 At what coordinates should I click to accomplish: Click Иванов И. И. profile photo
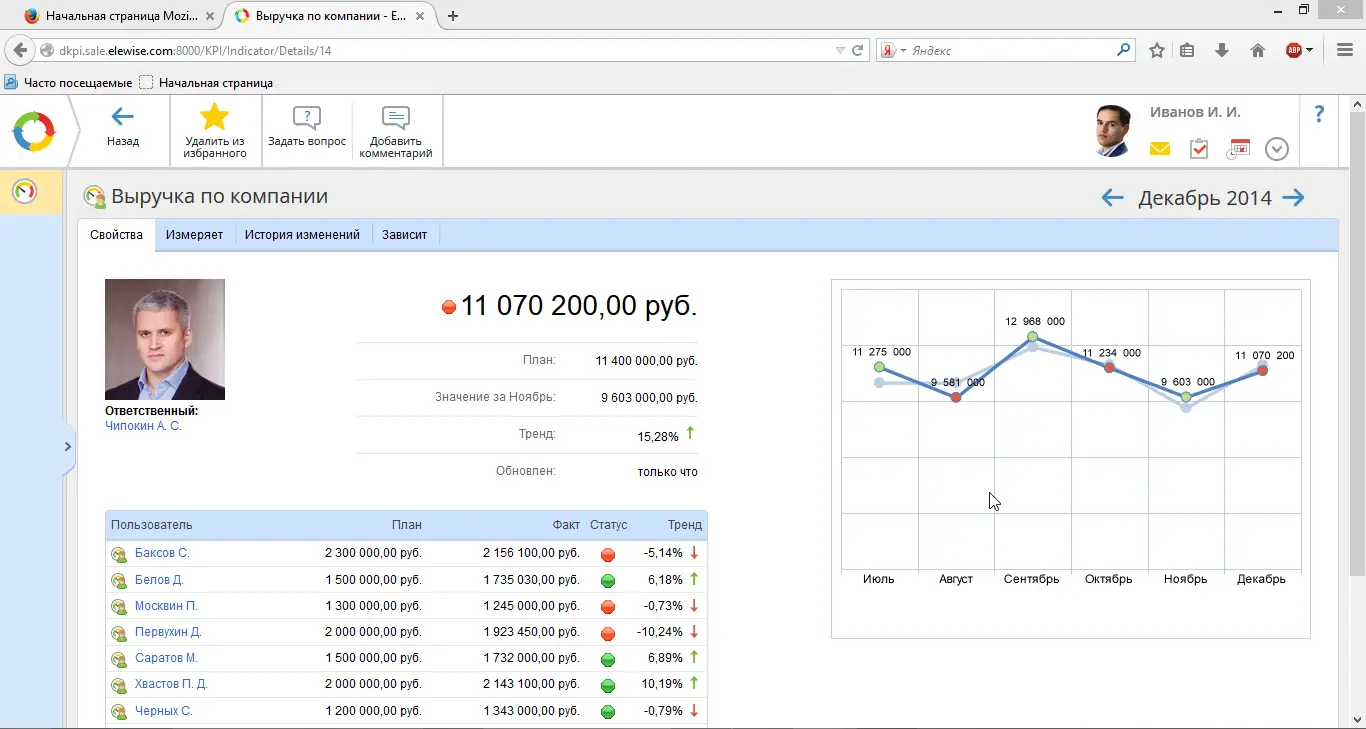[1114, 131]
